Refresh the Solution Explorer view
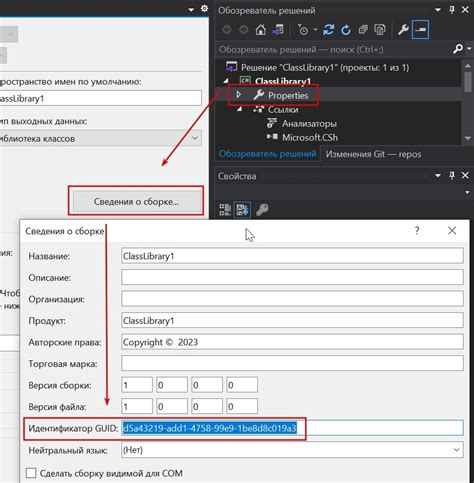Image resolution: width=474 pixels, height=483 pixels. tap(346, 30)
